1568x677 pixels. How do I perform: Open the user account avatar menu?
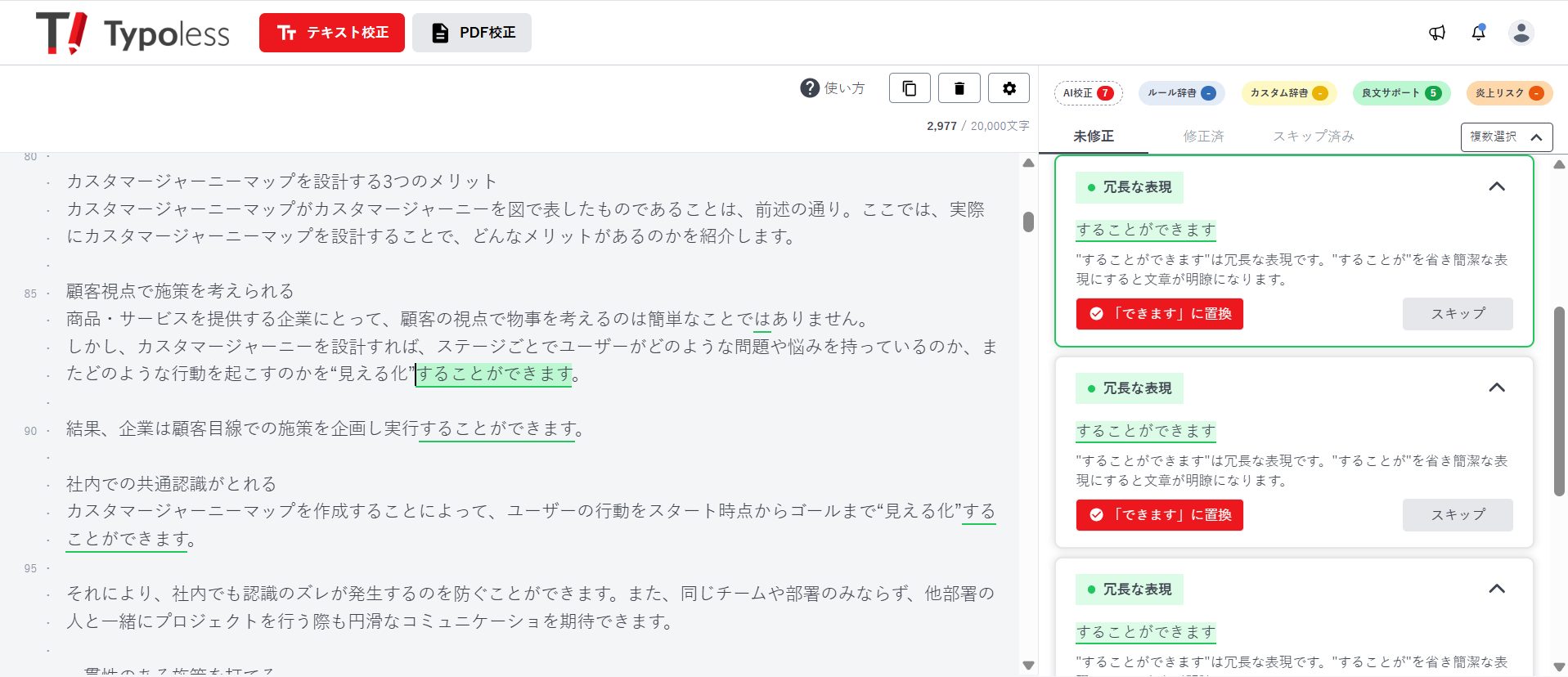click(x=1521, y=33)
